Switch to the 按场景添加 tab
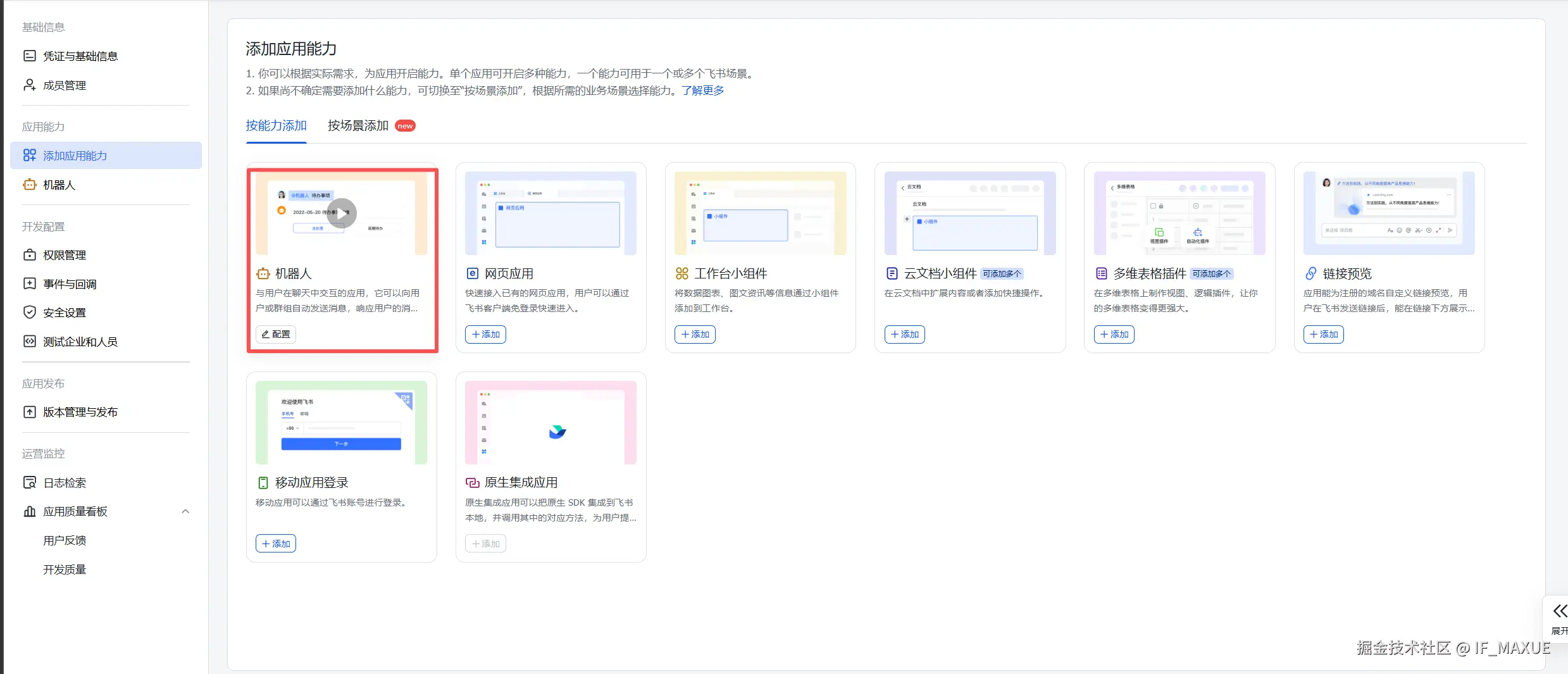 point(358,125)
